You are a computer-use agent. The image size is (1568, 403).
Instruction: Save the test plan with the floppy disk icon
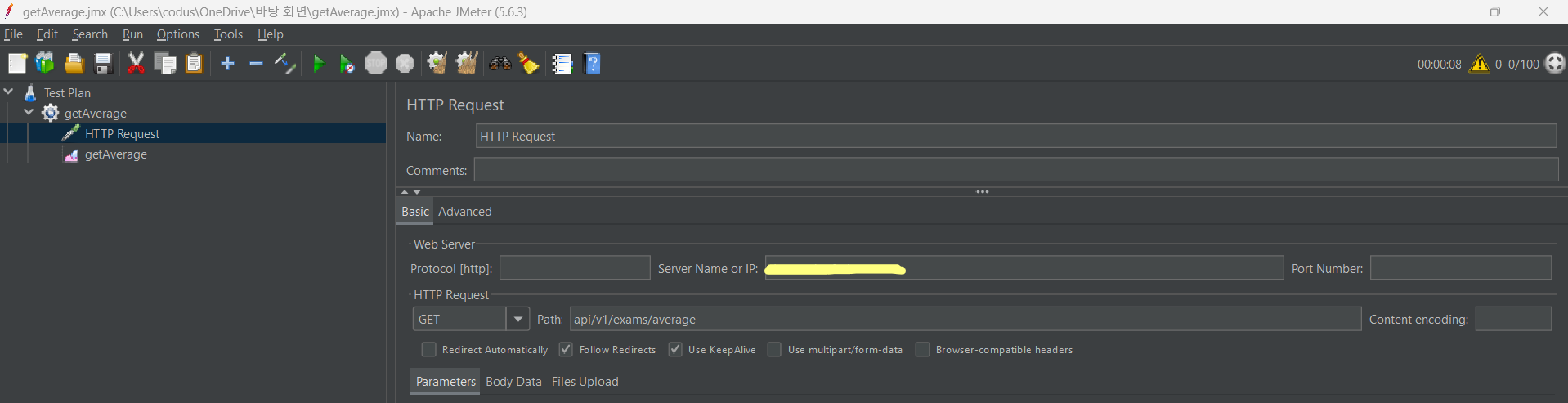pyautogui.click(x=103, y=64)
